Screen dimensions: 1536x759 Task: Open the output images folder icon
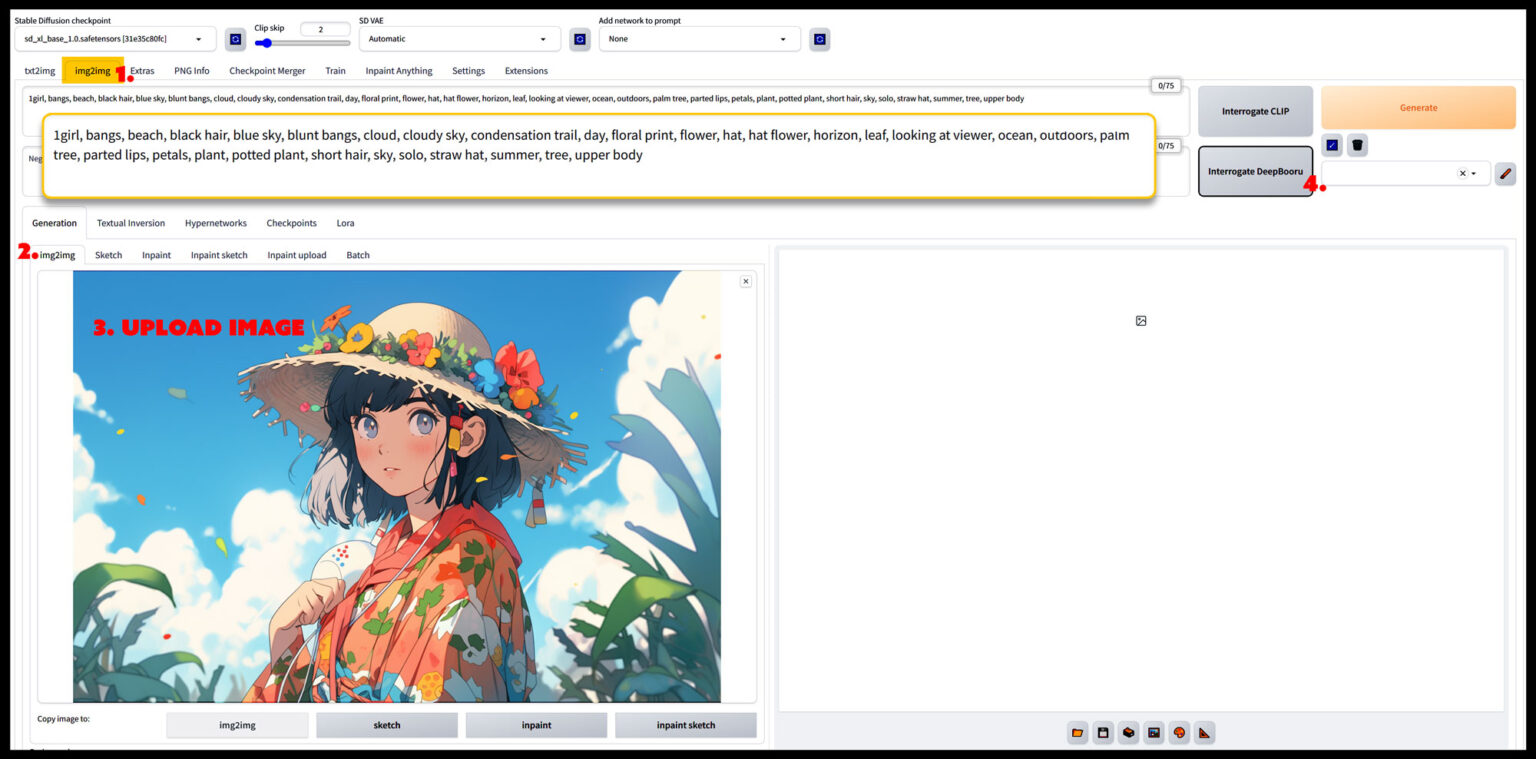(x=1077, y=732)
